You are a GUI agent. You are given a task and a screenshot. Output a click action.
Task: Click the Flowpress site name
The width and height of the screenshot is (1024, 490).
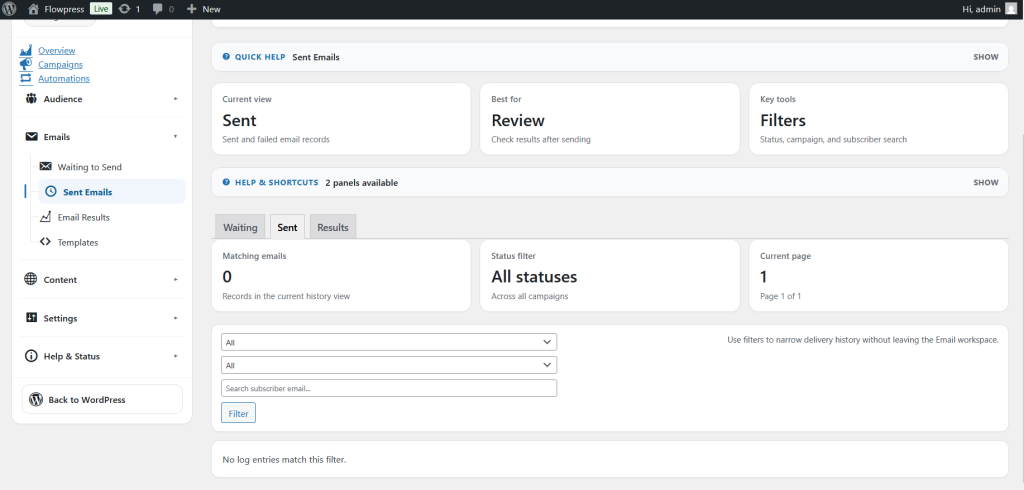click(65, 9)
